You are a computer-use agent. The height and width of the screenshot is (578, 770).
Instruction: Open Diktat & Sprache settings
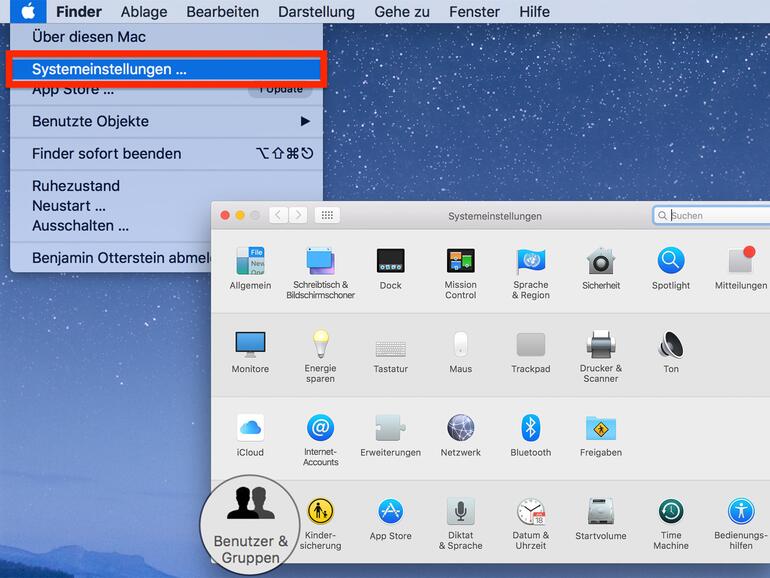point(460,523)
